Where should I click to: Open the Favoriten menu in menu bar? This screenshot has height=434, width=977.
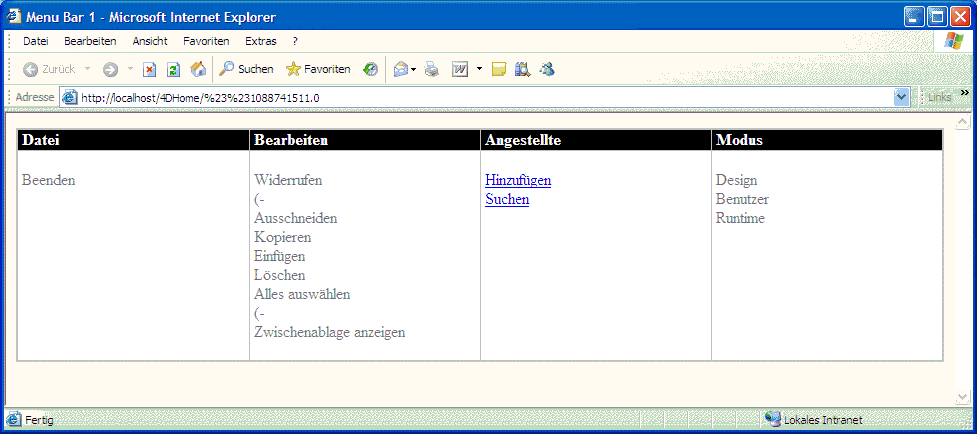206,41
